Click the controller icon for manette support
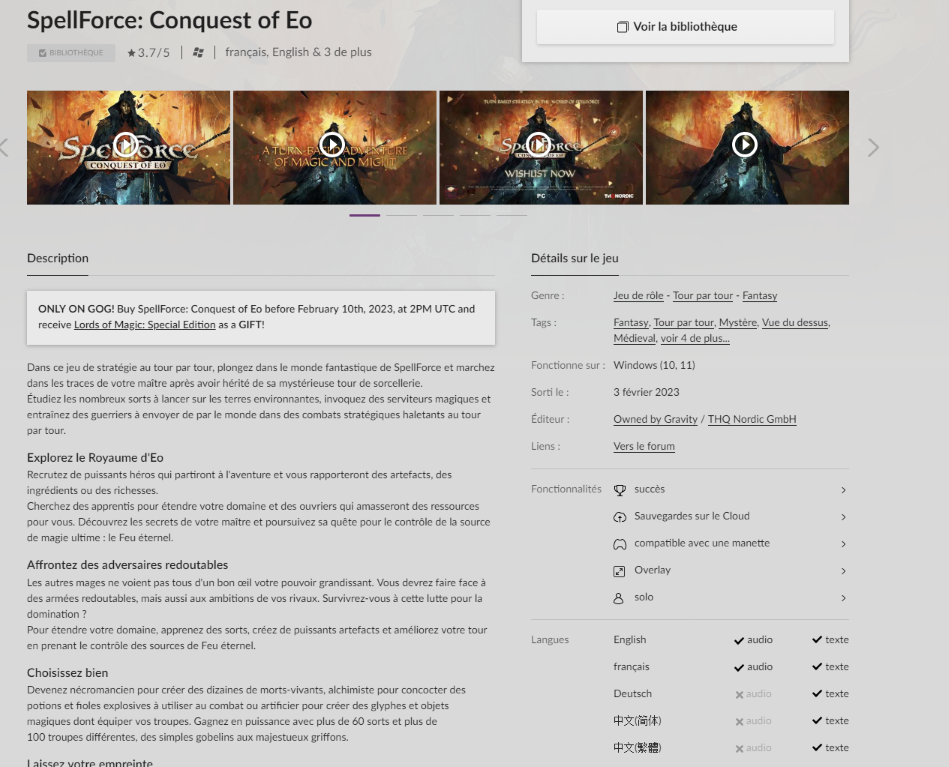 click(x=620, y=544)
